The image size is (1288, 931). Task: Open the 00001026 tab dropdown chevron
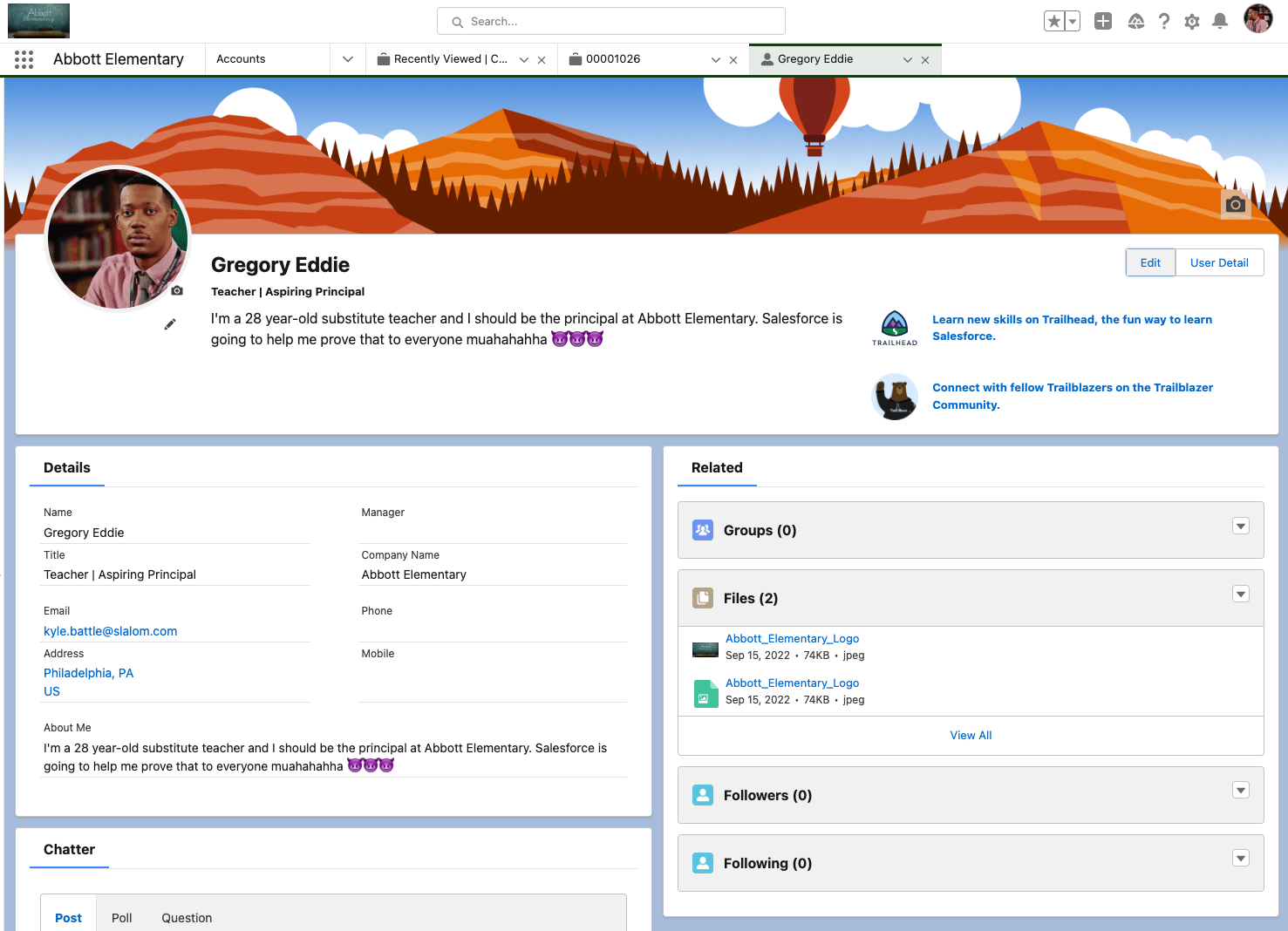click(716, 60)
